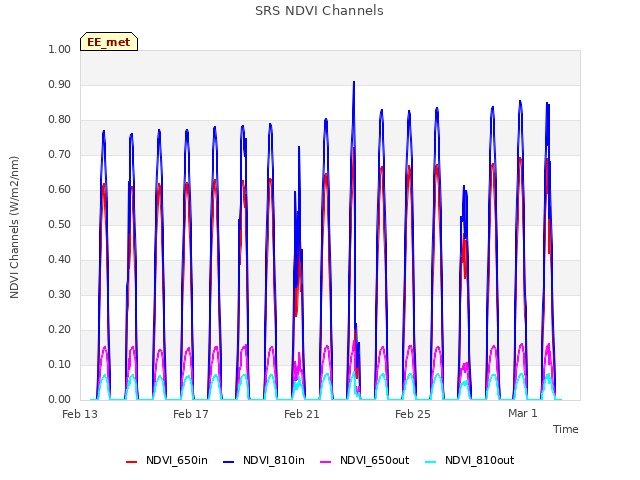
Task: Click the 0.10 y-axis tick label
Action: pyautogui.click(x=60, y=364)
